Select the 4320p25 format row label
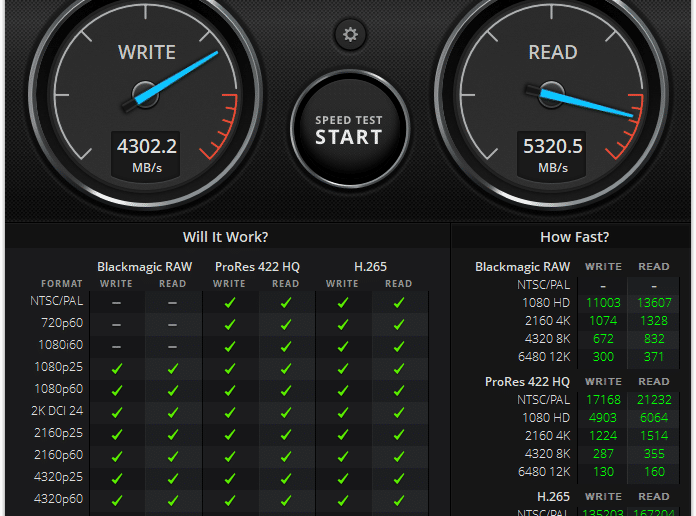This screenshot has width=696, height=516. click(59, 477)
